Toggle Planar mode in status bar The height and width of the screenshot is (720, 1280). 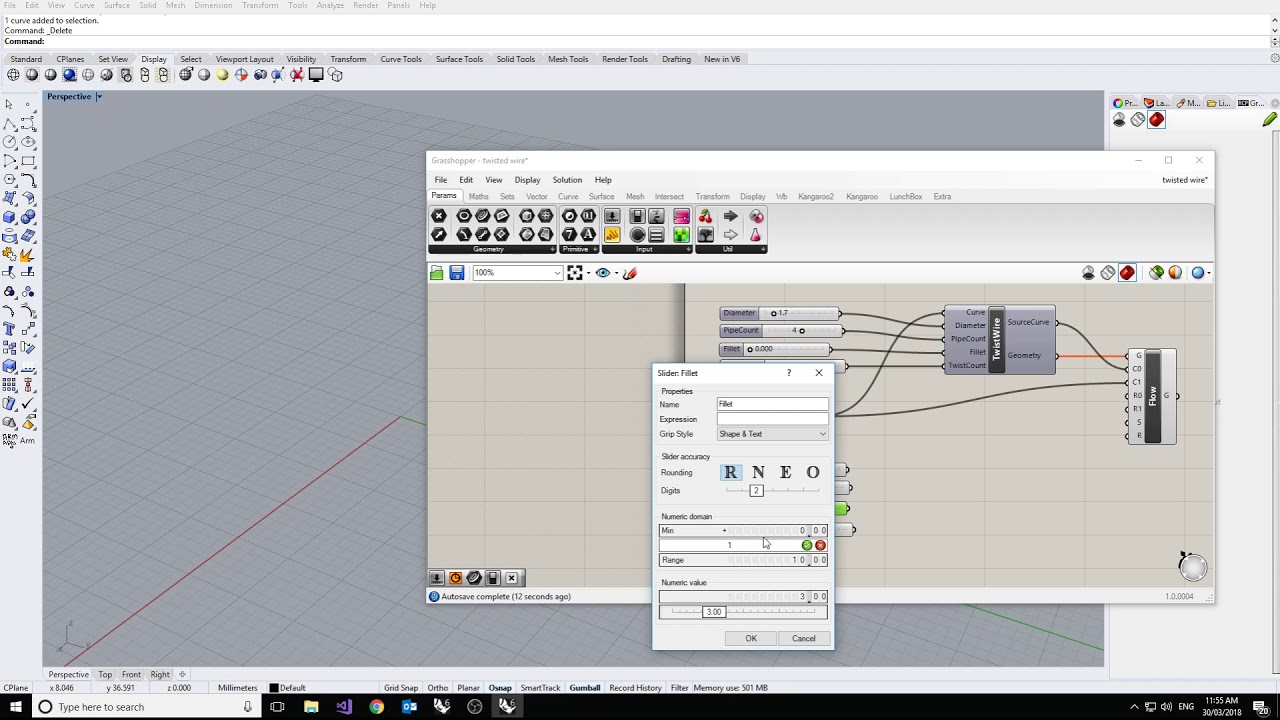(468, 688)
